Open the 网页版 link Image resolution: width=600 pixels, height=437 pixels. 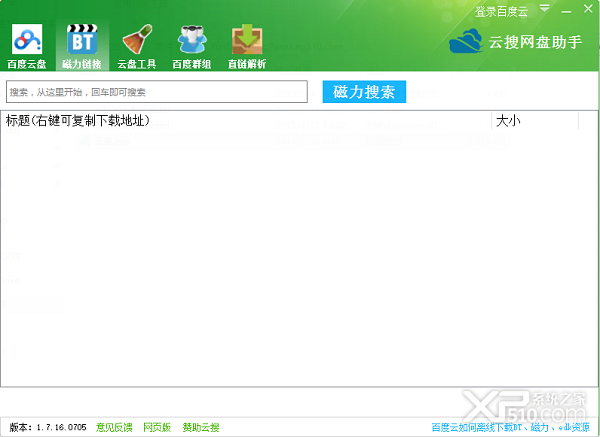click(157, 427)
